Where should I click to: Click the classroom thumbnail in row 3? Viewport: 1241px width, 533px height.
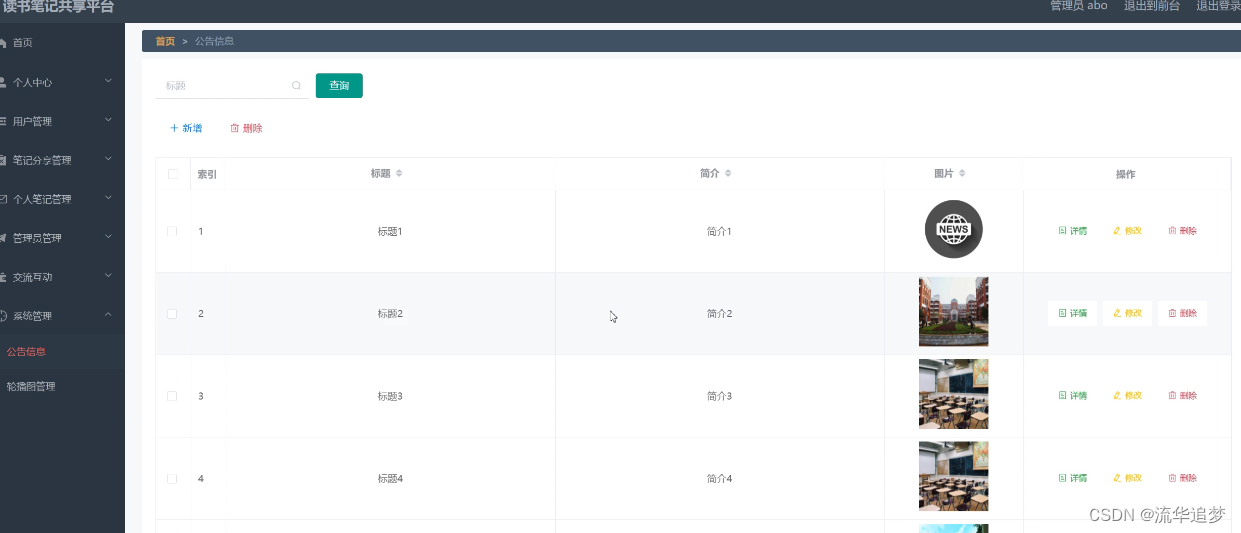(954, 394)
